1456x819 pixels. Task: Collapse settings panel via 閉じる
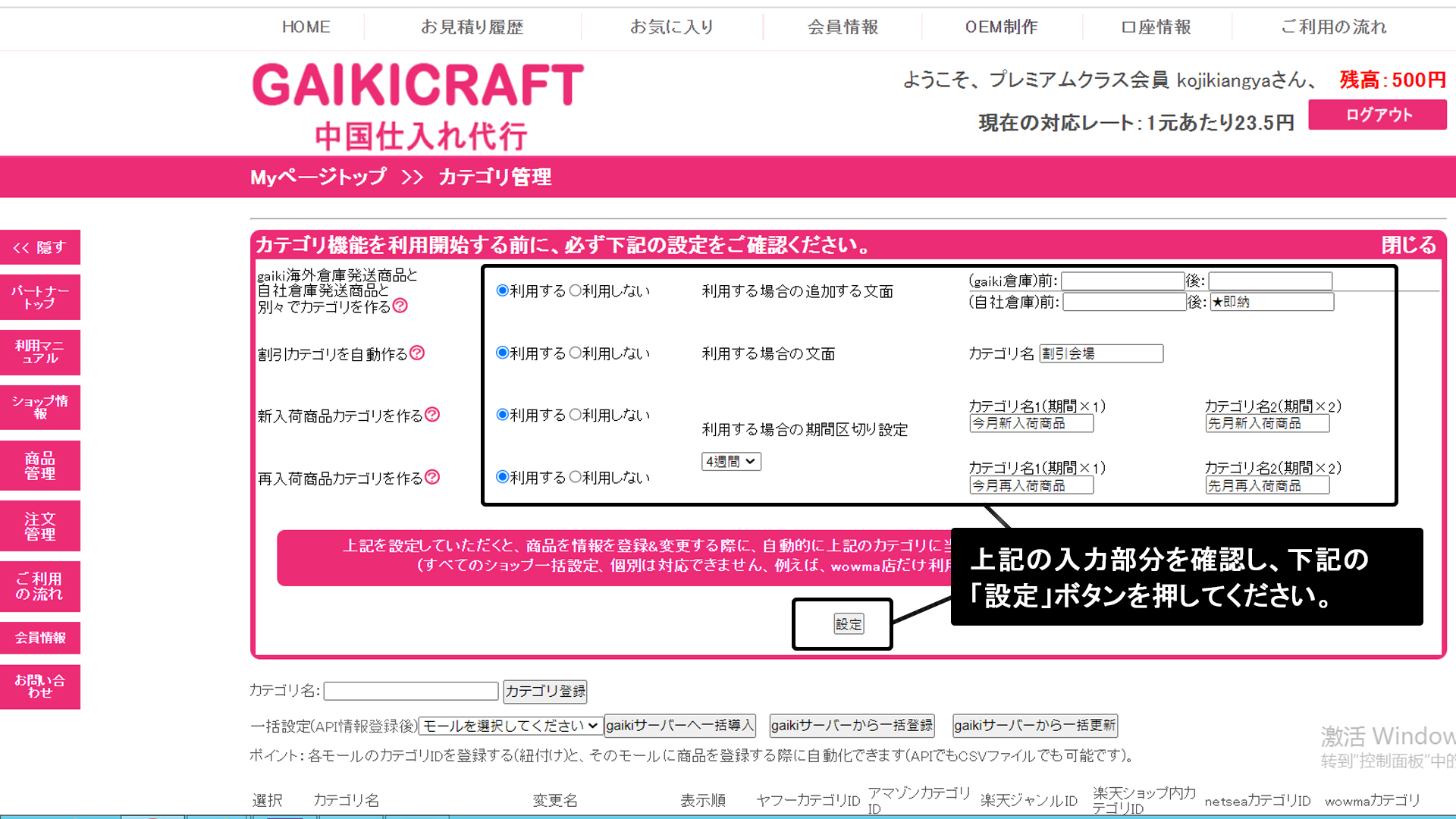(1408, 245)
